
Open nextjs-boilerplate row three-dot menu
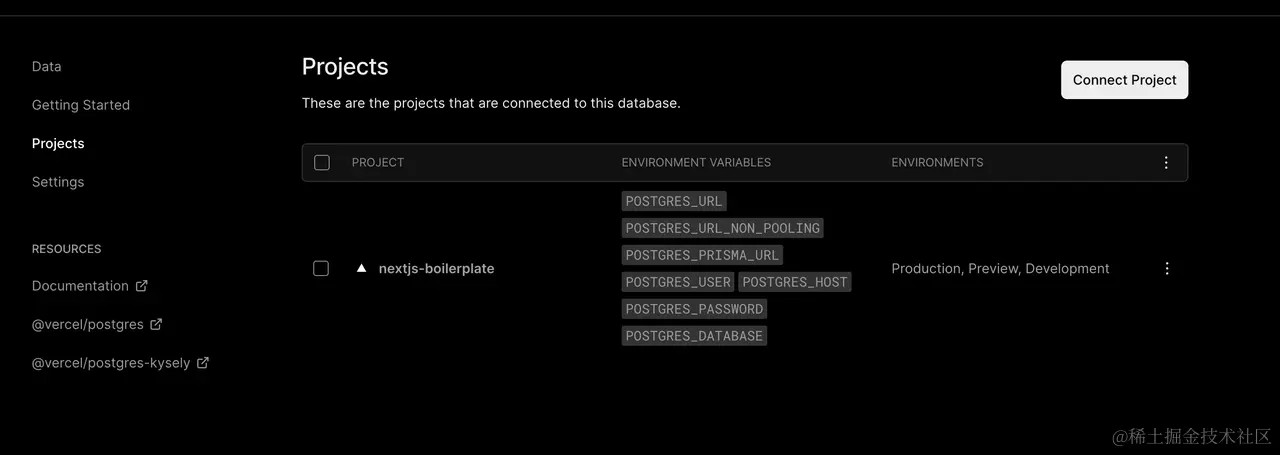[1166, 268]
